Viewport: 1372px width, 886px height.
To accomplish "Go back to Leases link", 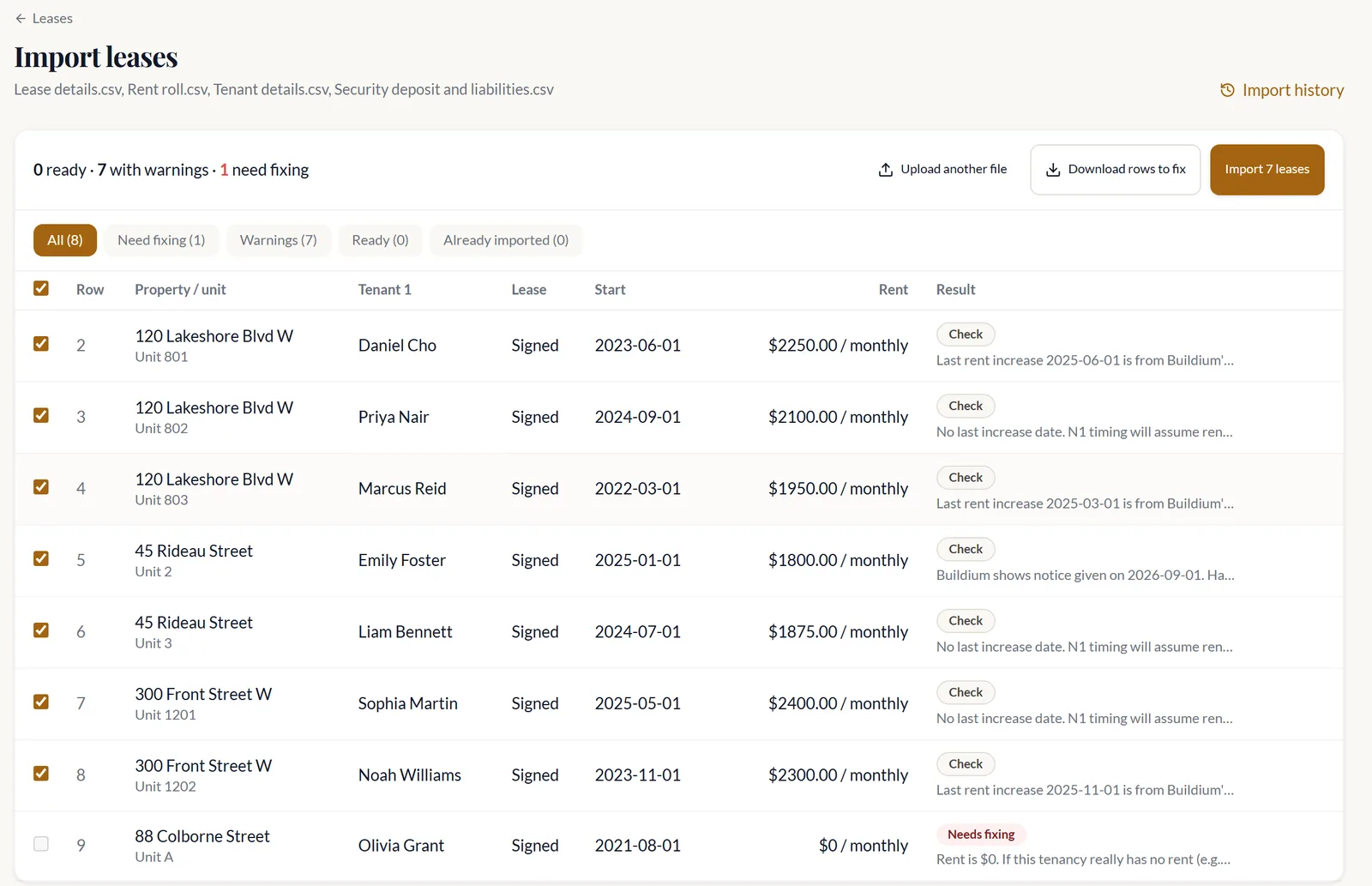I will click(44, 18).
